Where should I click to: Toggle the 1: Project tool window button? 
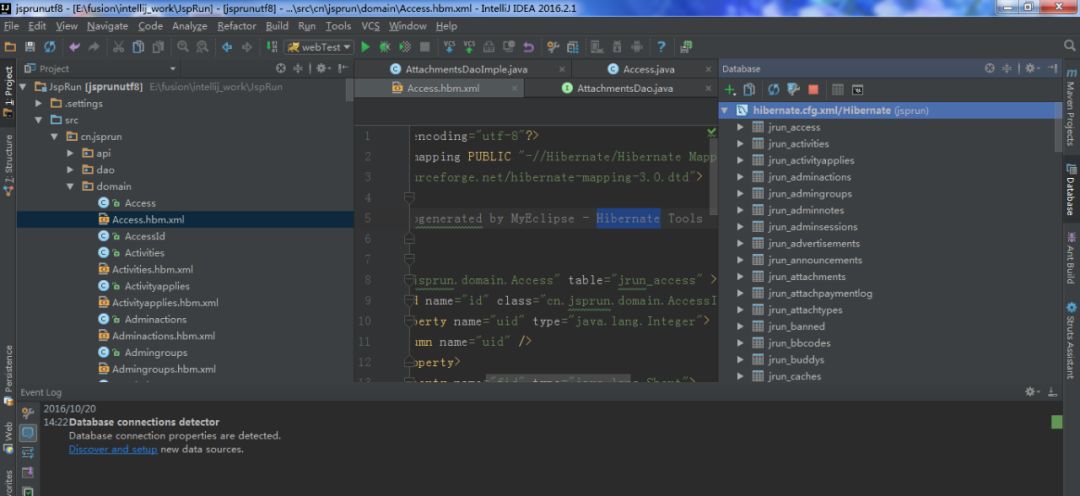pos(8,91)
